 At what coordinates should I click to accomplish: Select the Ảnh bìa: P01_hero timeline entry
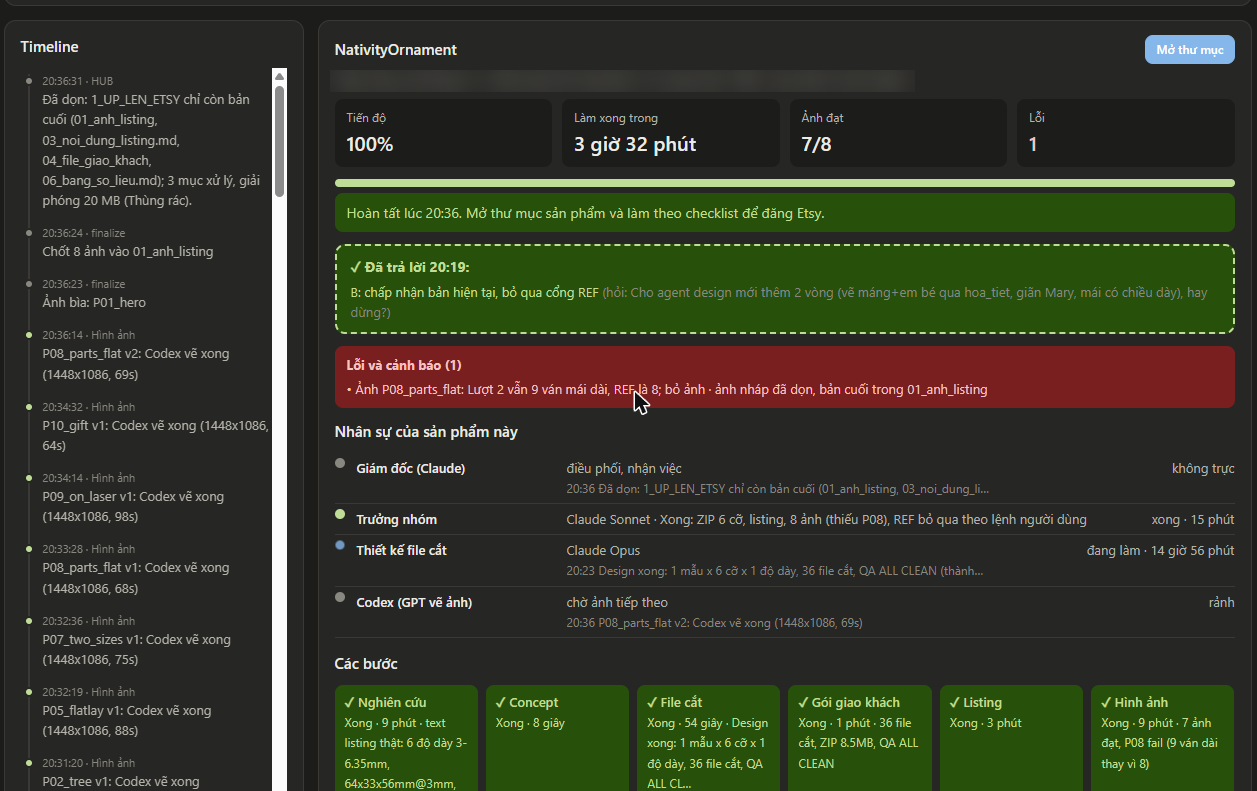[147, 294]
